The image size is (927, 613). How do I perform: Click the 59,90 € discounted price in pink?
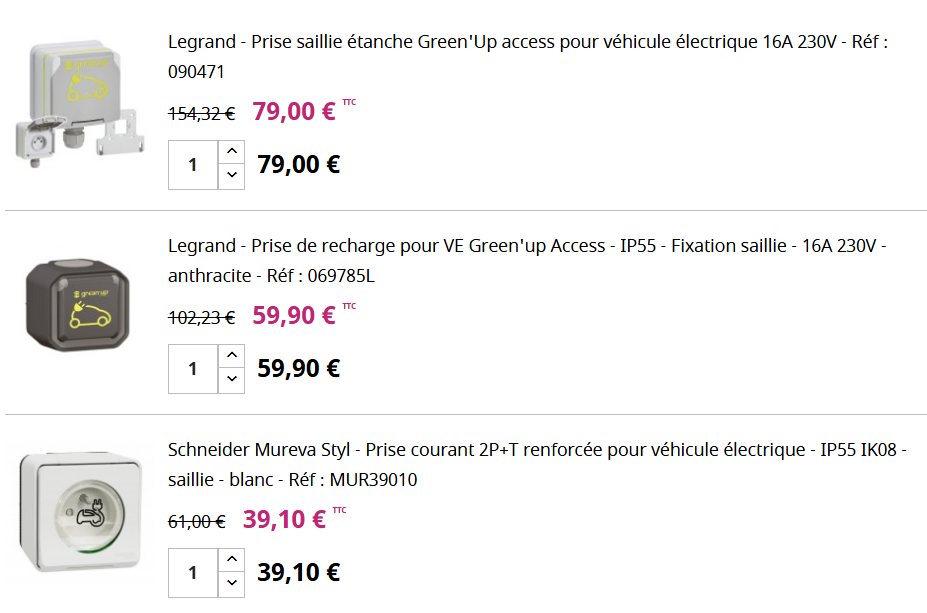point(294,316)
